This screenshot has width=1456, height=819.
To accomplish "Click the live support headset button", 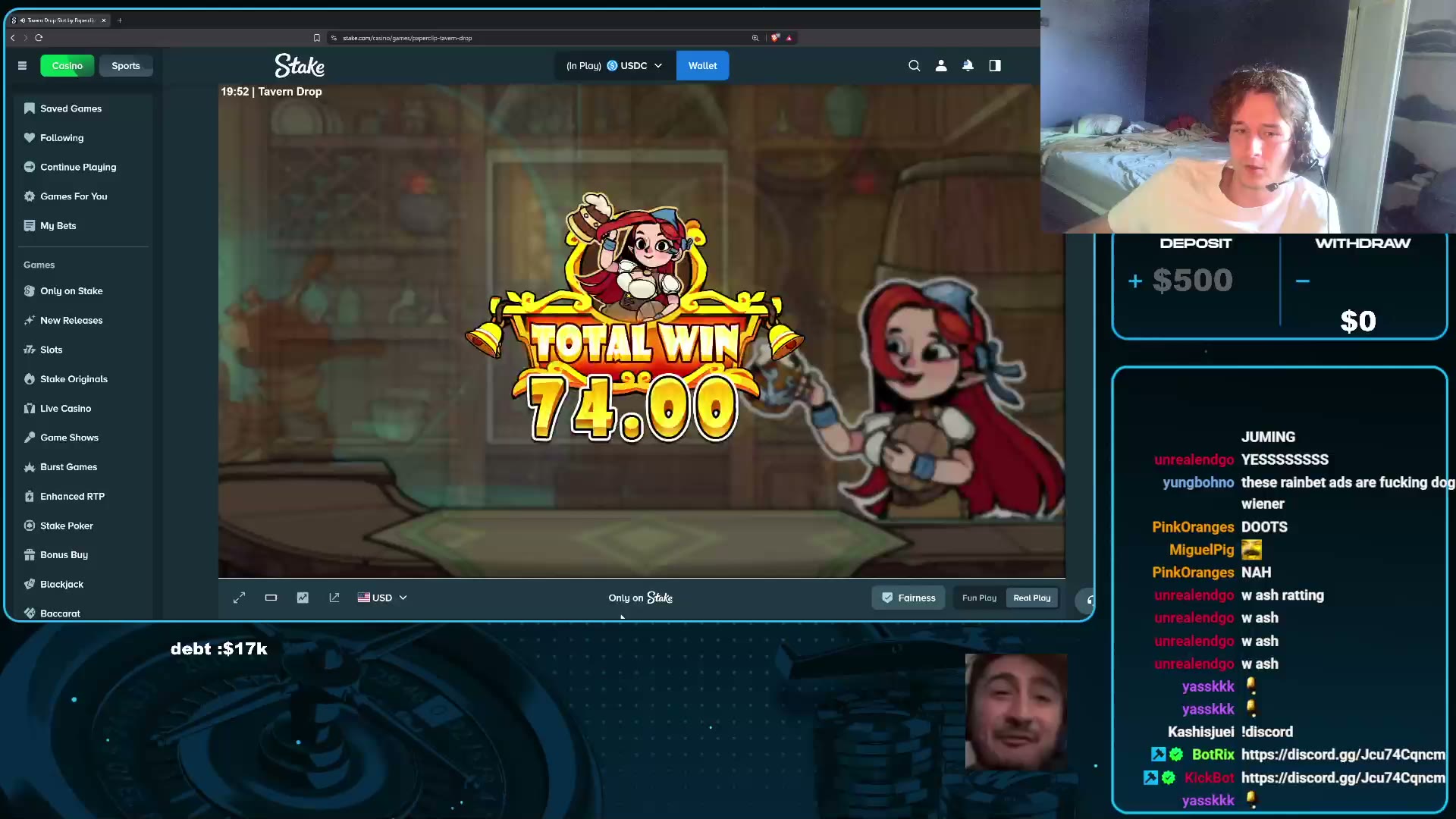I will coord(1086,600).
